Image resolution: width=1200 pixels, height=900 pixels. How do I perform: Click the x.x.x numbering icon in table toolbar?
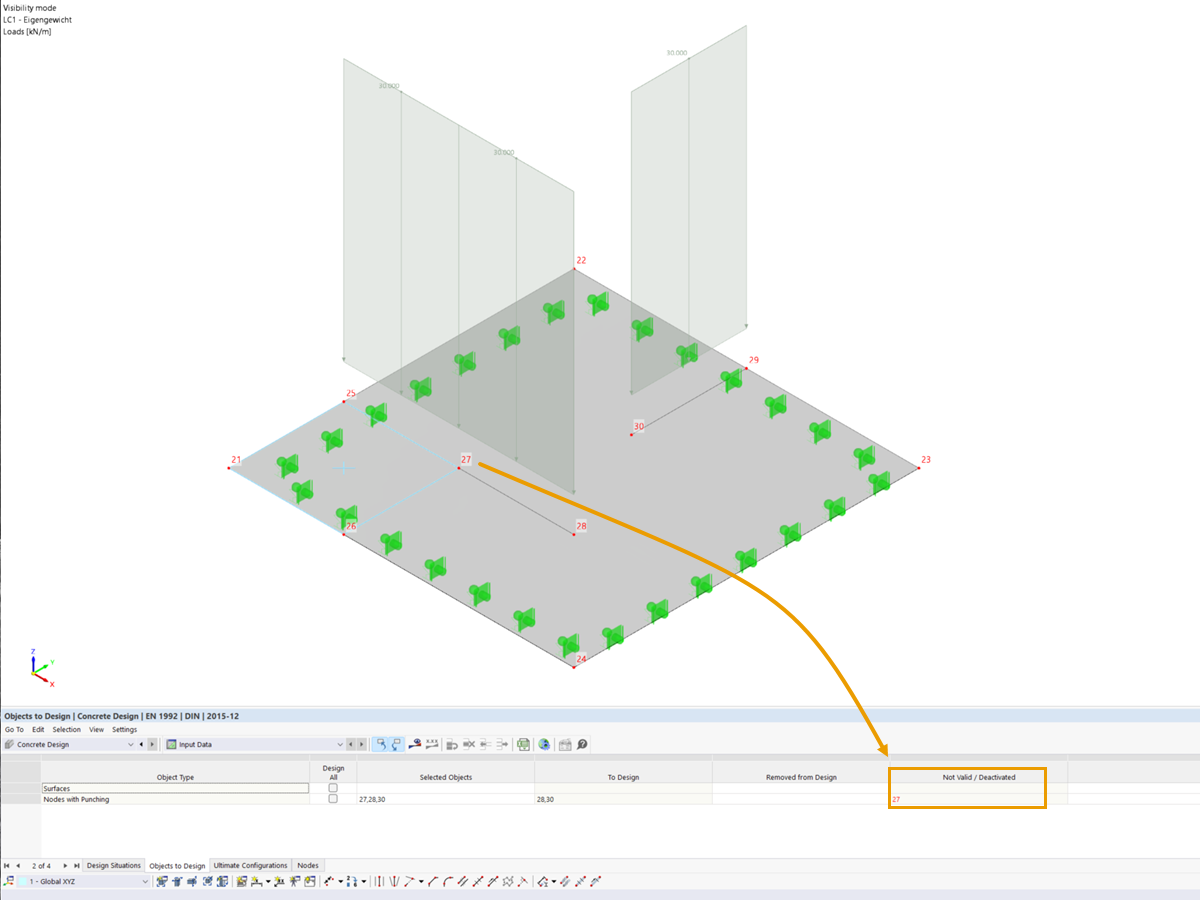click(432, 744)
